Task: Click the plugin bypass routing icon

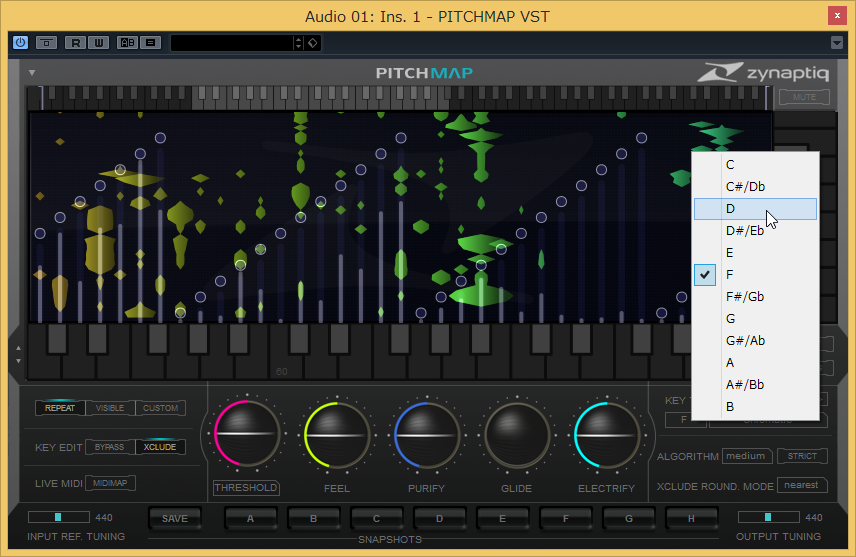Action: point(46,43)
